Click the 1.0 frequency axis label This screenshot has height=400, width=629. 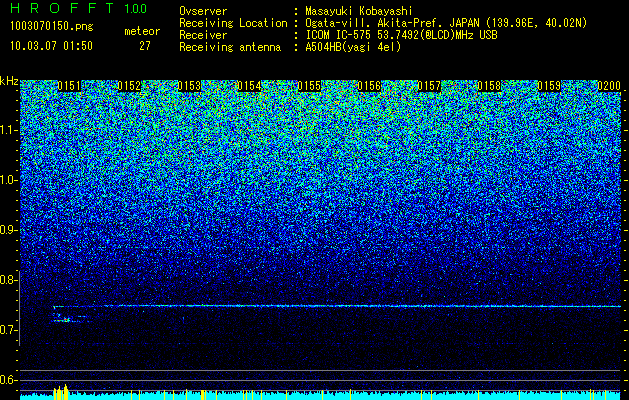coord(9,180)
